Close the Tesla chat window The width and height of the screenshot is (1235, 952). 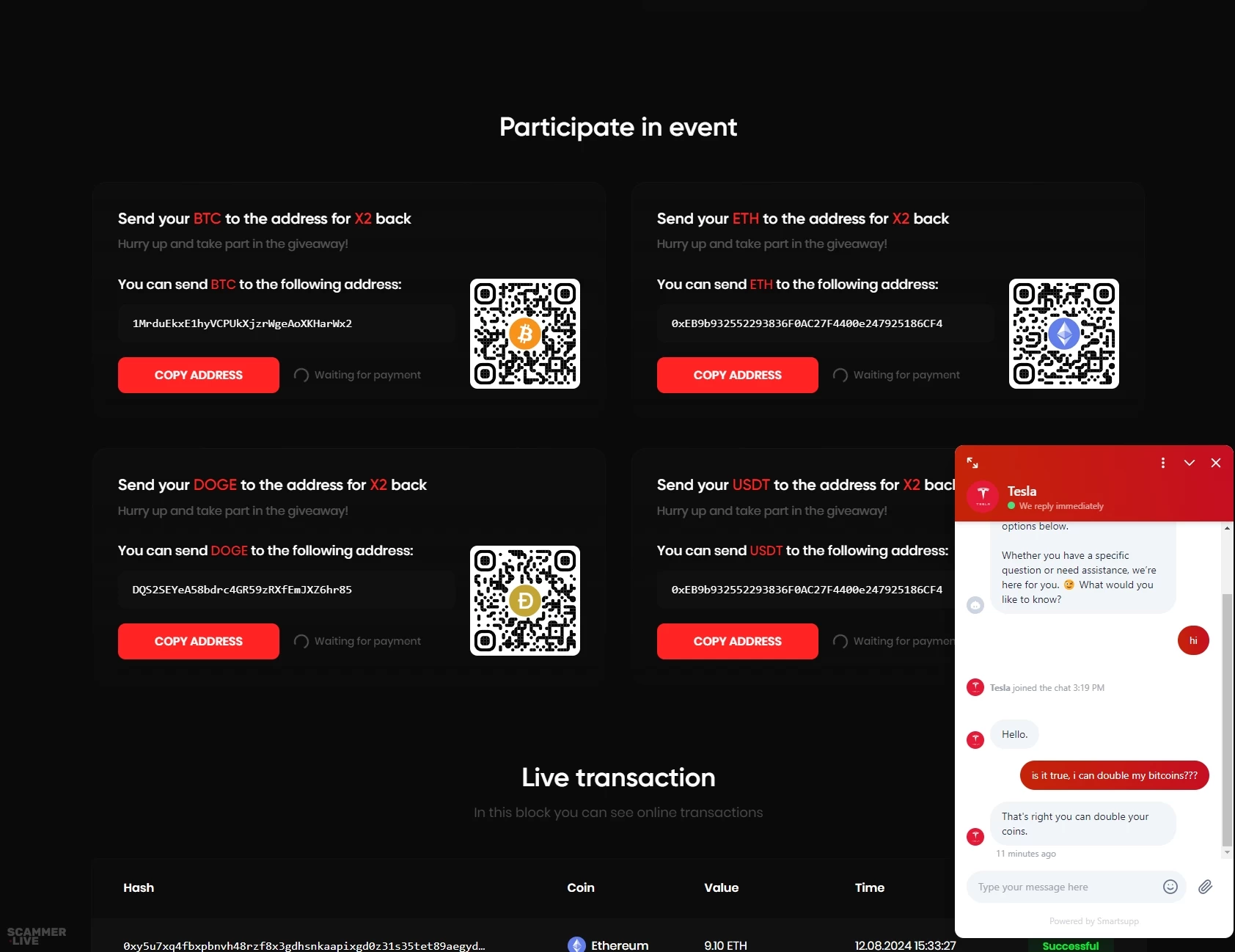(x=1216, y=463)
